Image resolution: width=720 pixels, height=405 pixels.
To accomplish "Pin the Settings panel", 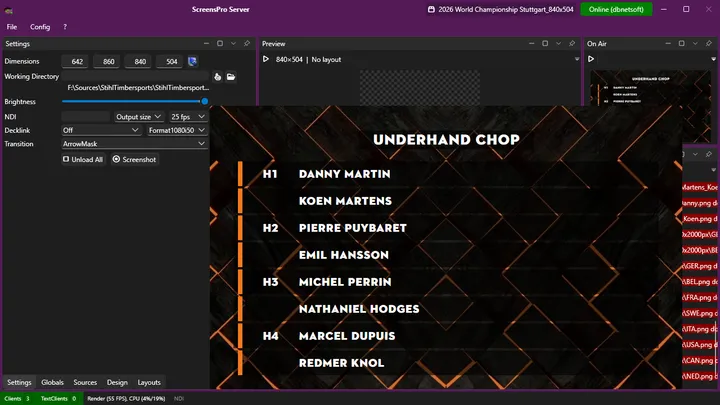I will tap(247, 44).
